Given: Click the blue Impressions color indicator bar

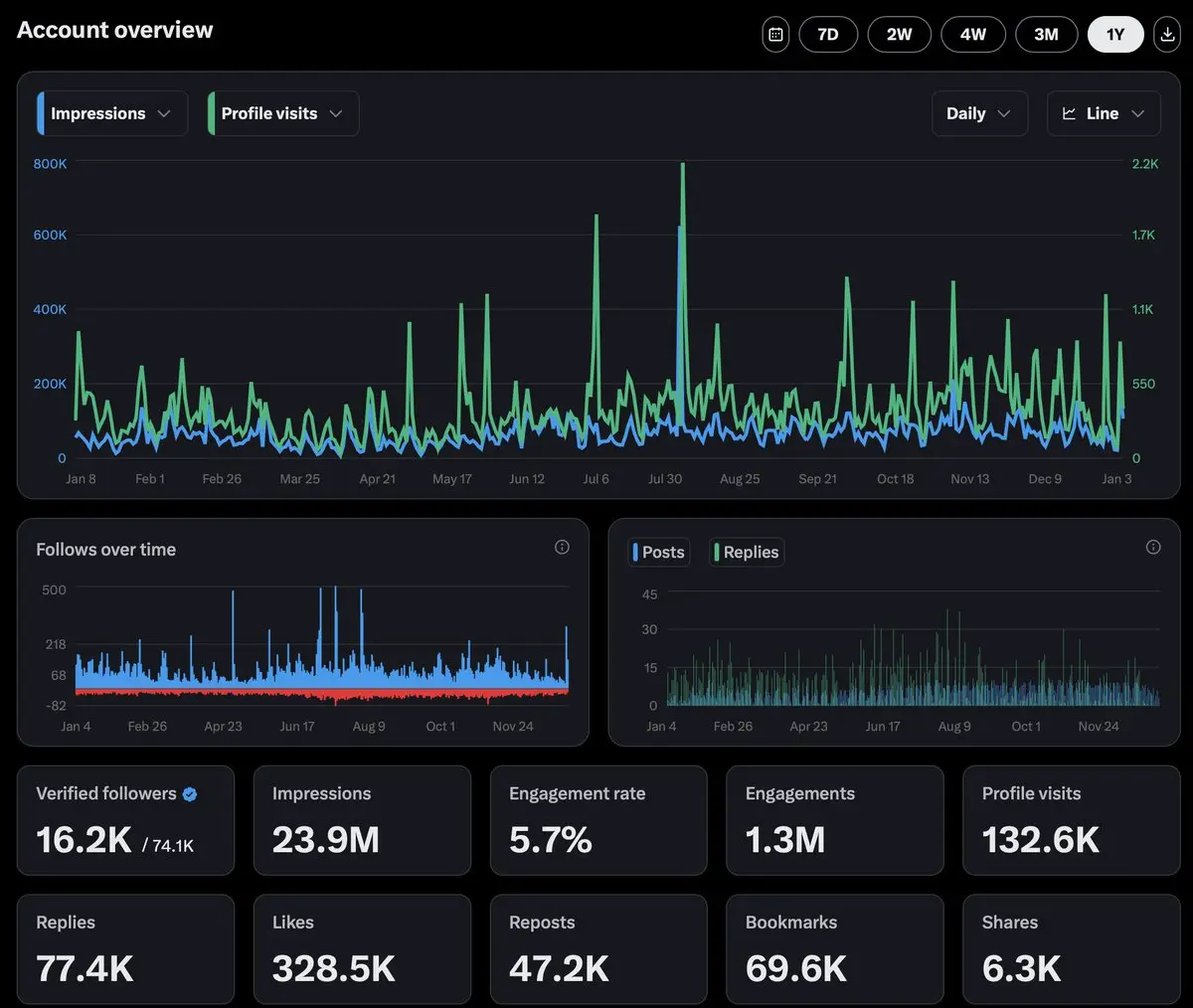Looking at the screenshot, I should [41, 113].
